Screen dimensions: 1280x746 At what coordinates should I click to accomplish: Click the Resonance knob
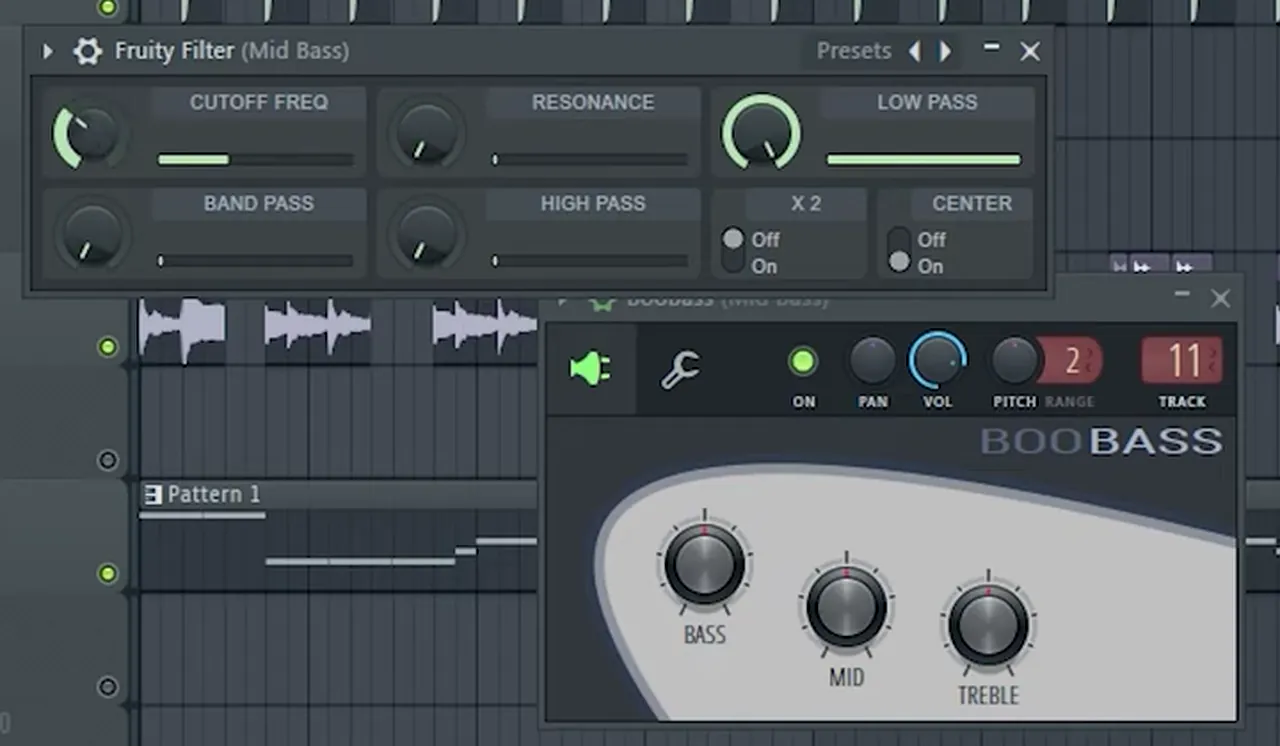point(426,133)
